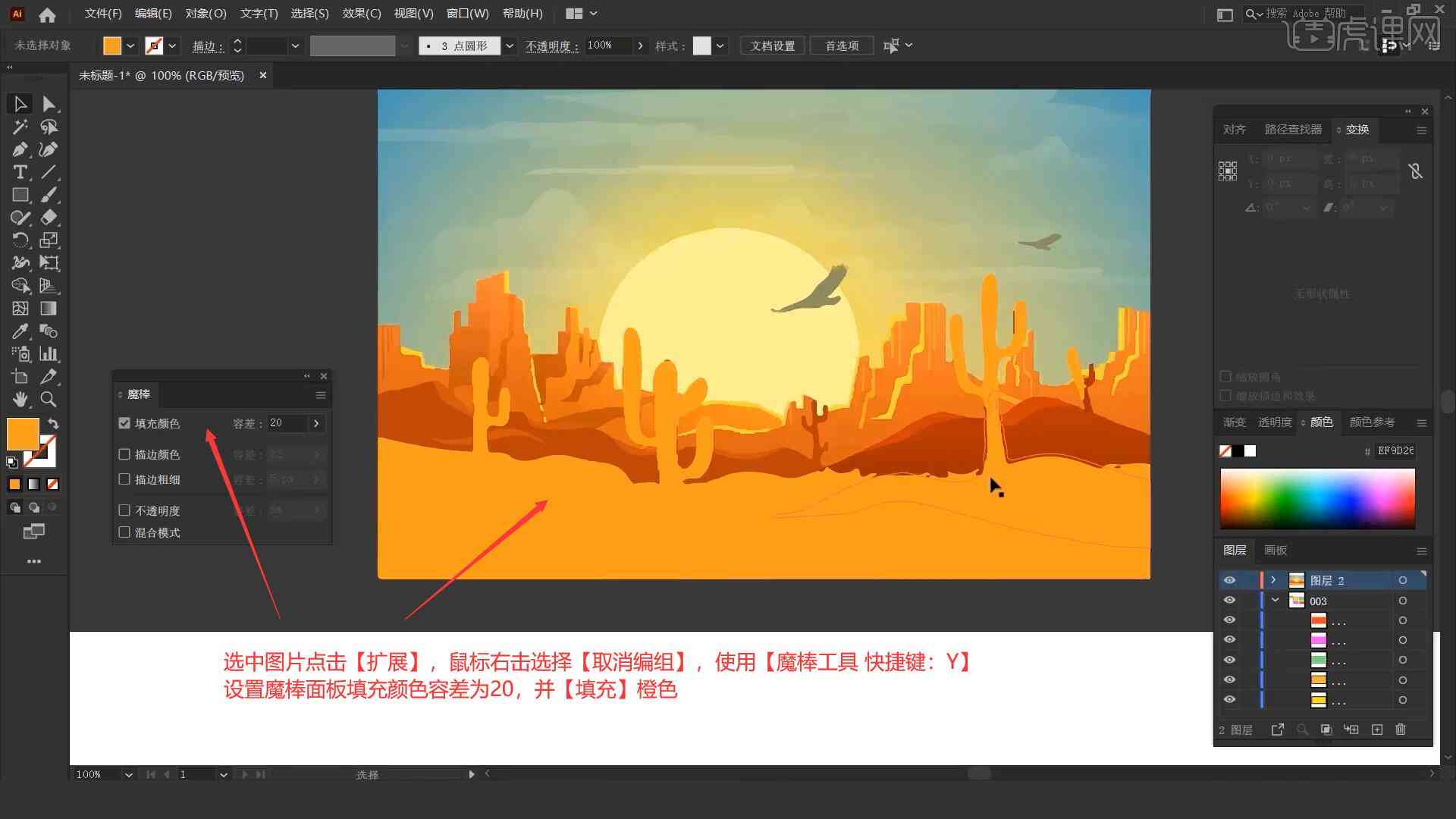Expand 图层 2 layer group
This screenshot has height=819, width=1456.
point(1273,580)
